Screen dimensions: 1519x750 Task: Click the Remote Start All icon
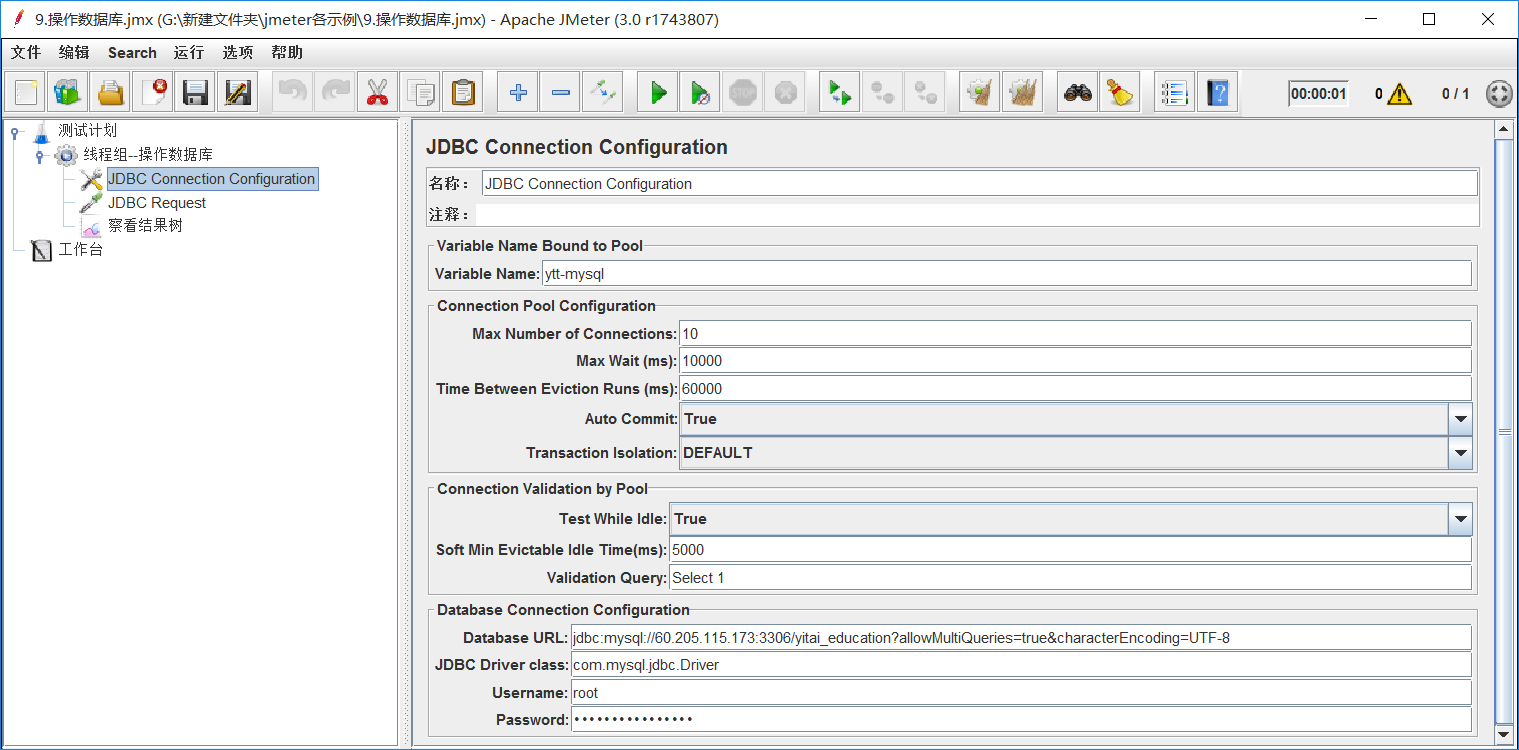(840, 93)
